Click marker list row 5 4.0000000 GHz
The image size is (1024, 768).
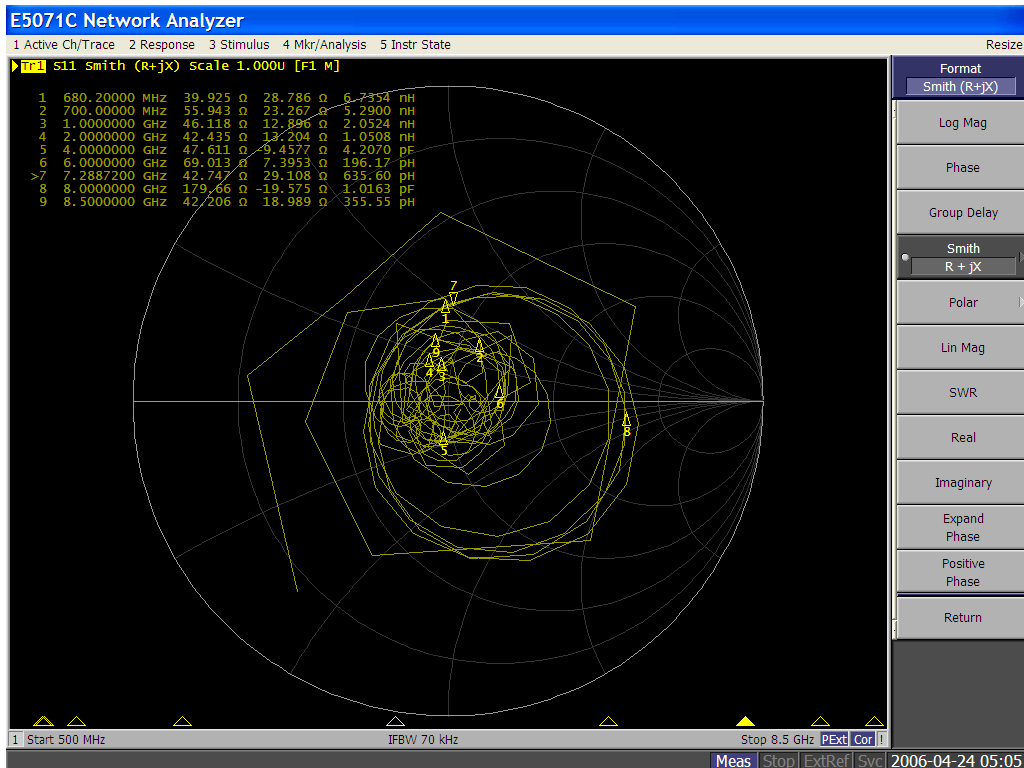pos(227,150)
